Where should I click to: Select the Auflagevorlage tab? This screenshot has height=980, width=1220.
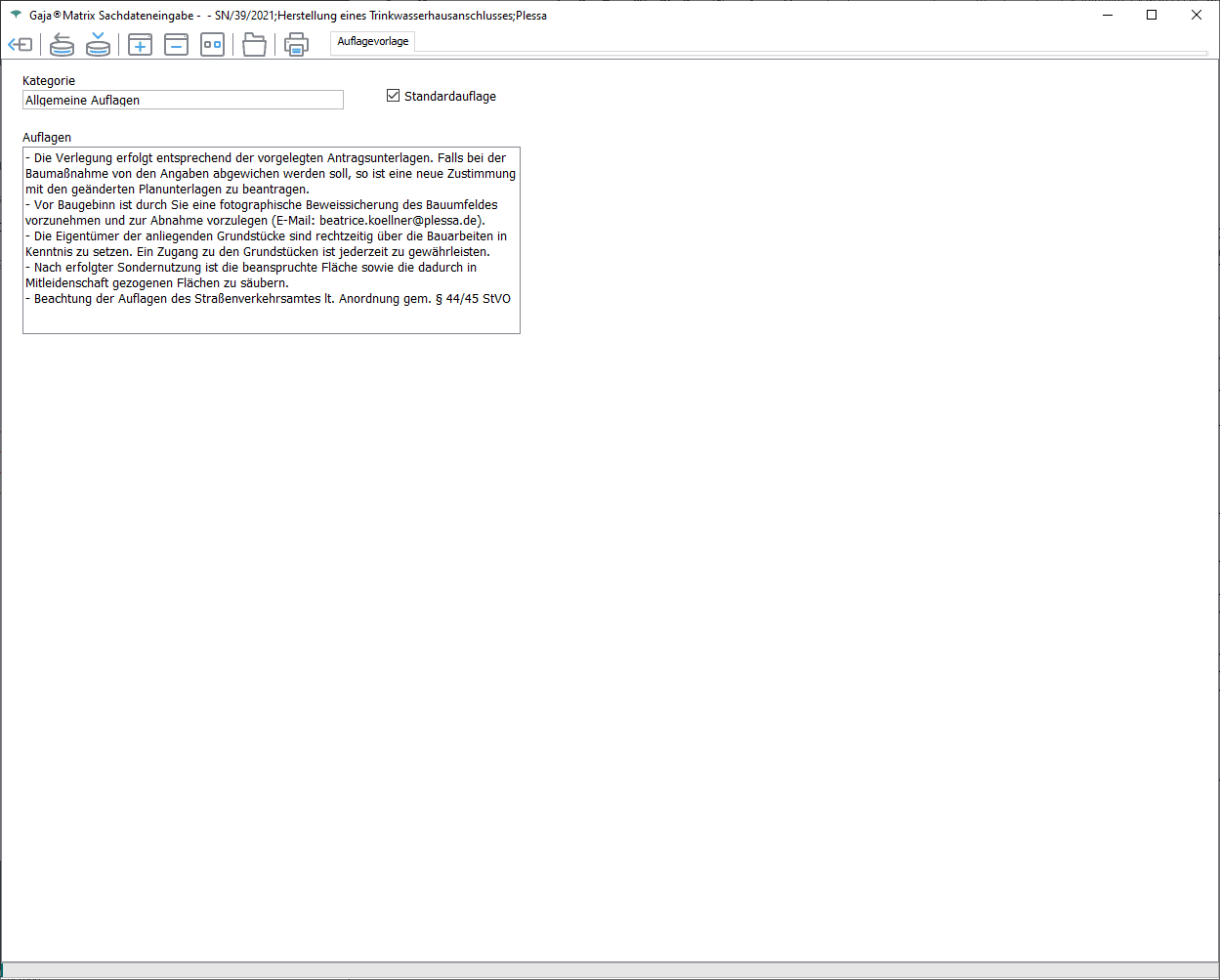click(373, 42)
